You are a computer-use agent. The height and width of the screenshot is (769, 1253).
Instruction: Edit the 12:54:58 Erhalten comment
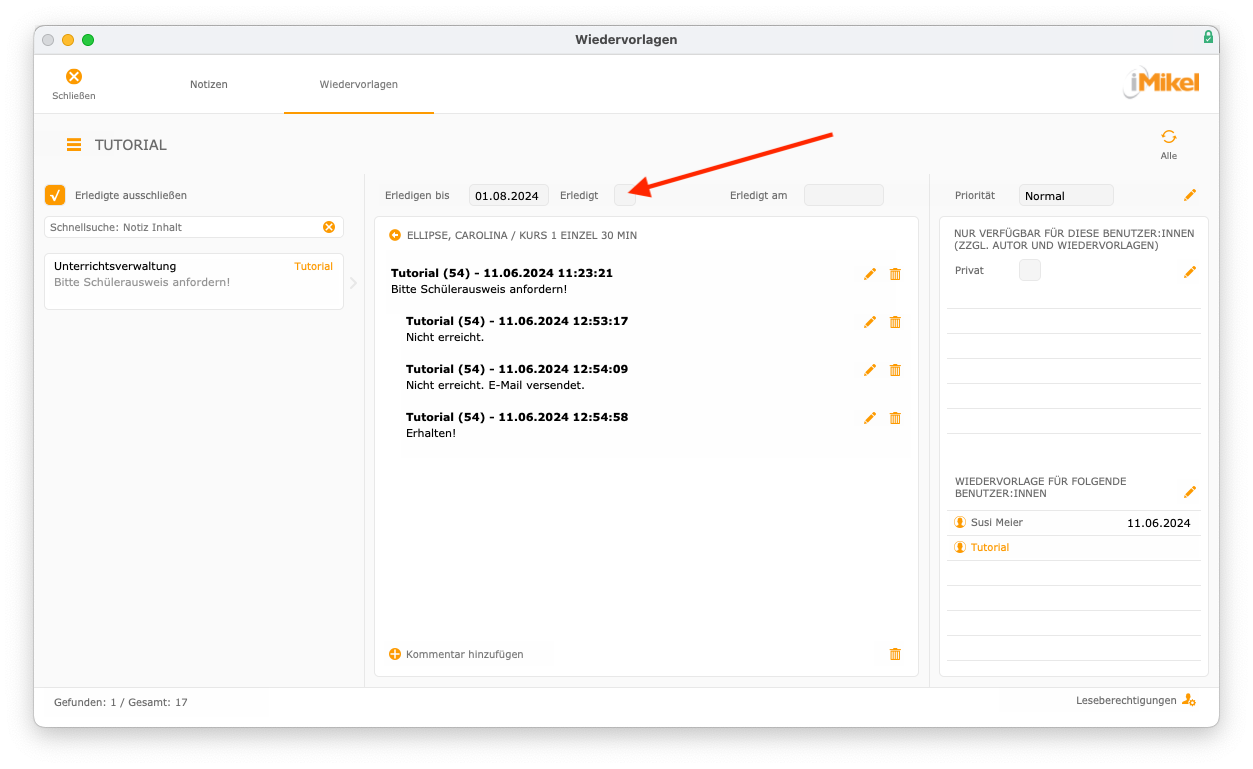tap(870, 418)
